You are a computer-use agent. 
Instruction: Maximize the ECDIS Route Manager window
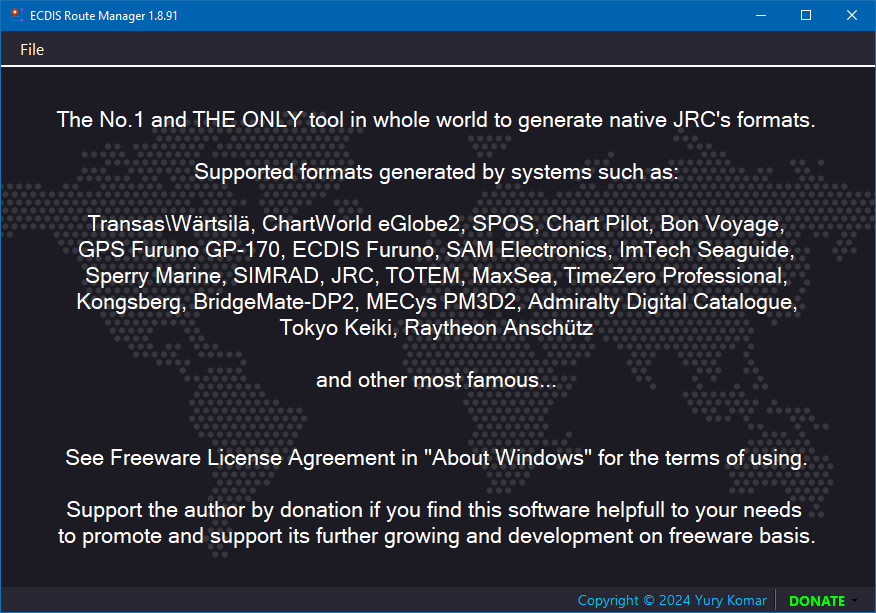806,15
